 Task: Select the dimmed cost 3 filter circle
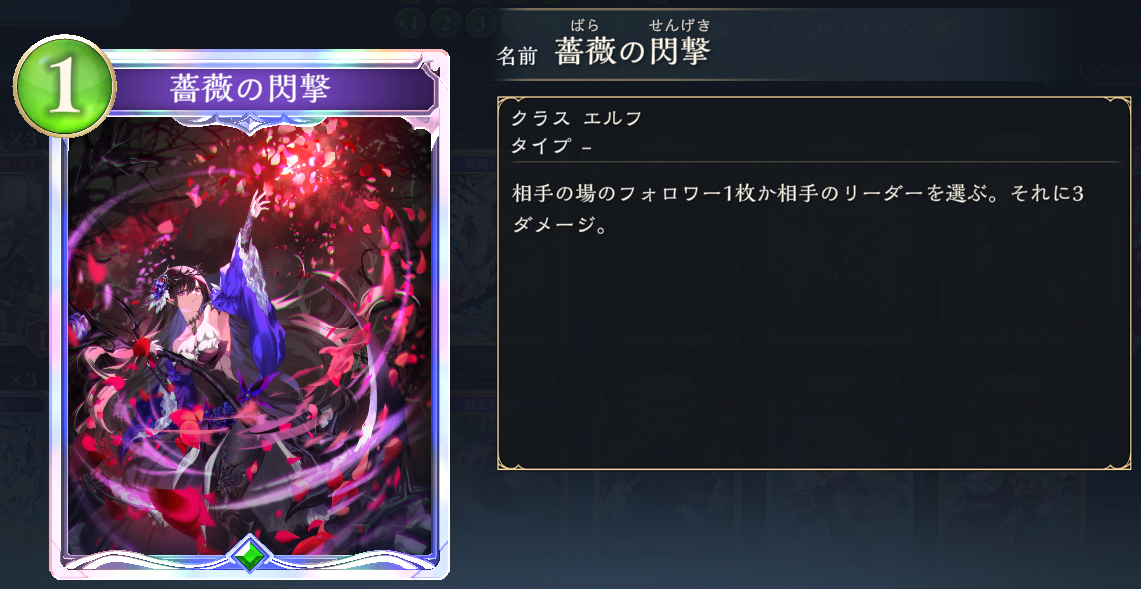tap(479, 23)
